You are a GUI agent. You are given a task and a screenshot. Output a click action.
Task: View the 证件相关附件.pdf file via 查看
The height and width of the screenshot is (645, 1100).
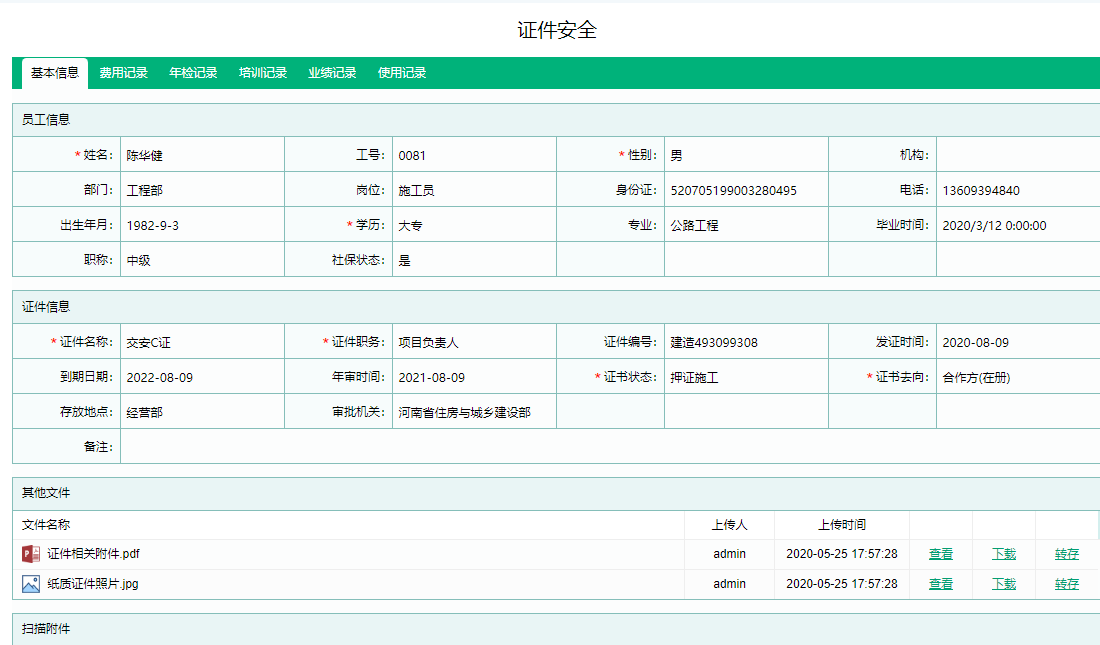tap(941, 554)
